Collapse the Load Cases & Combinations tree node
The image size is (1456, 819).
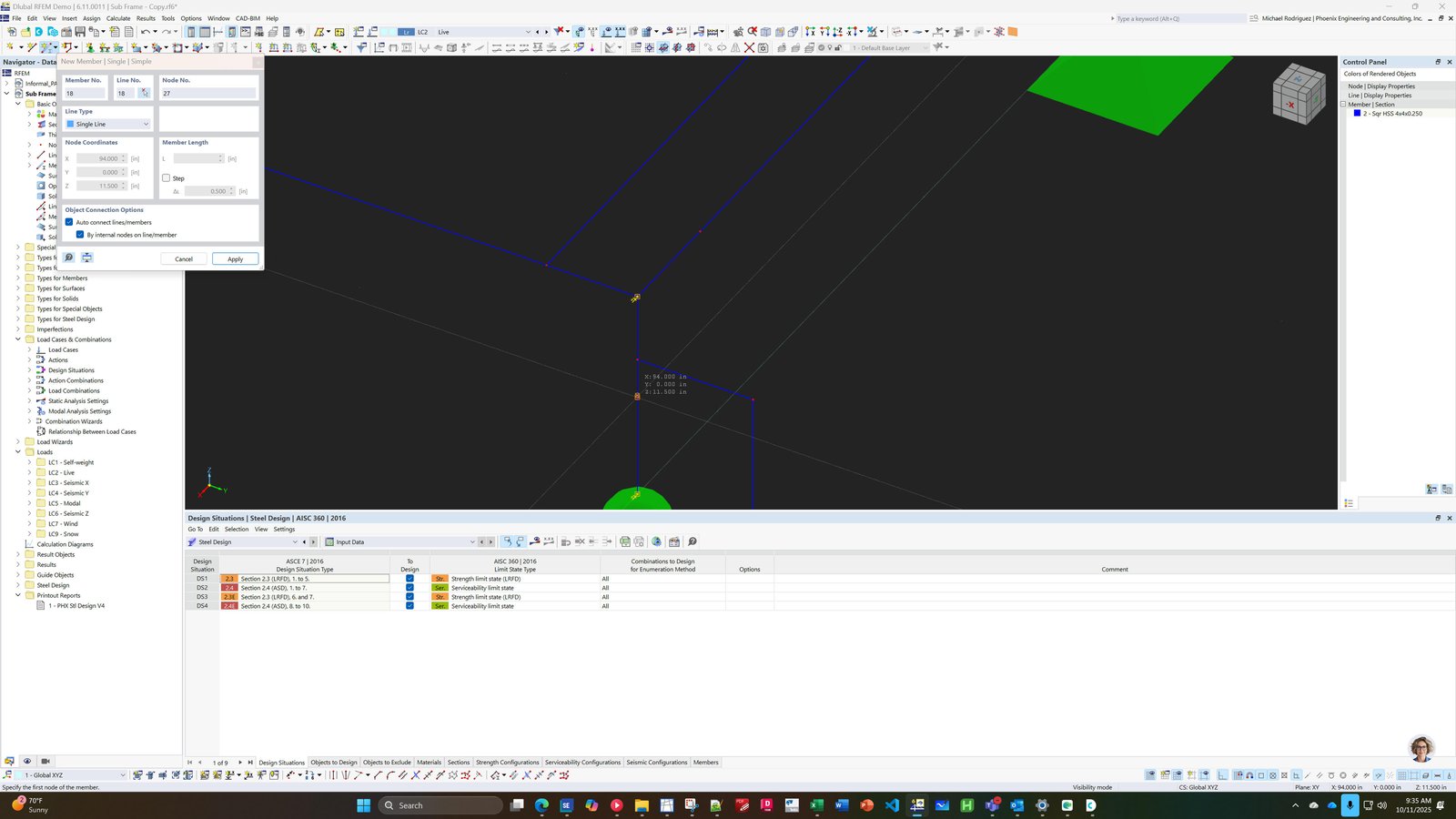pos(18,339)
